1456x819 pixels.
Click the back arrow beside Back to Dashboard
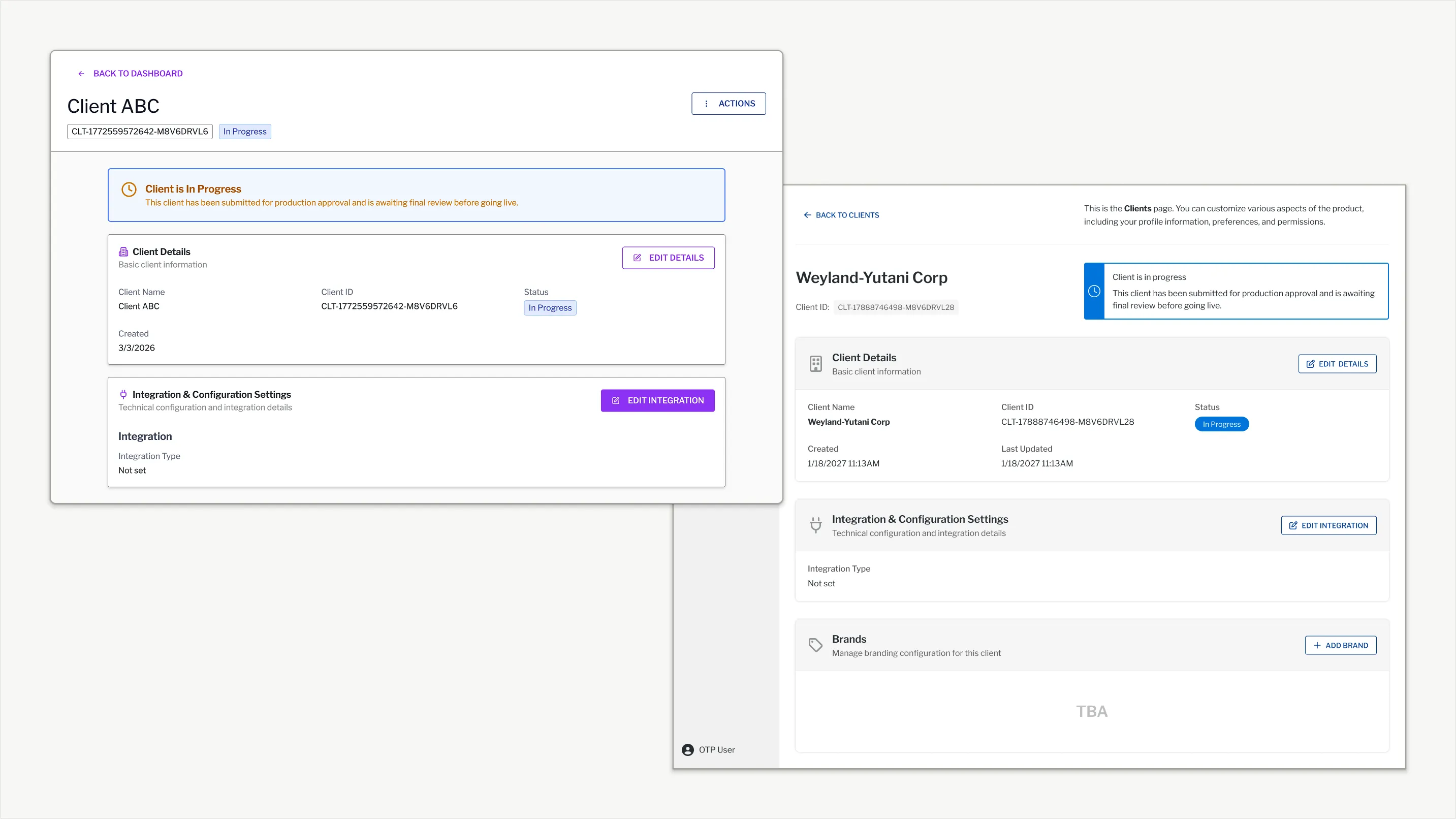(81, 74)
